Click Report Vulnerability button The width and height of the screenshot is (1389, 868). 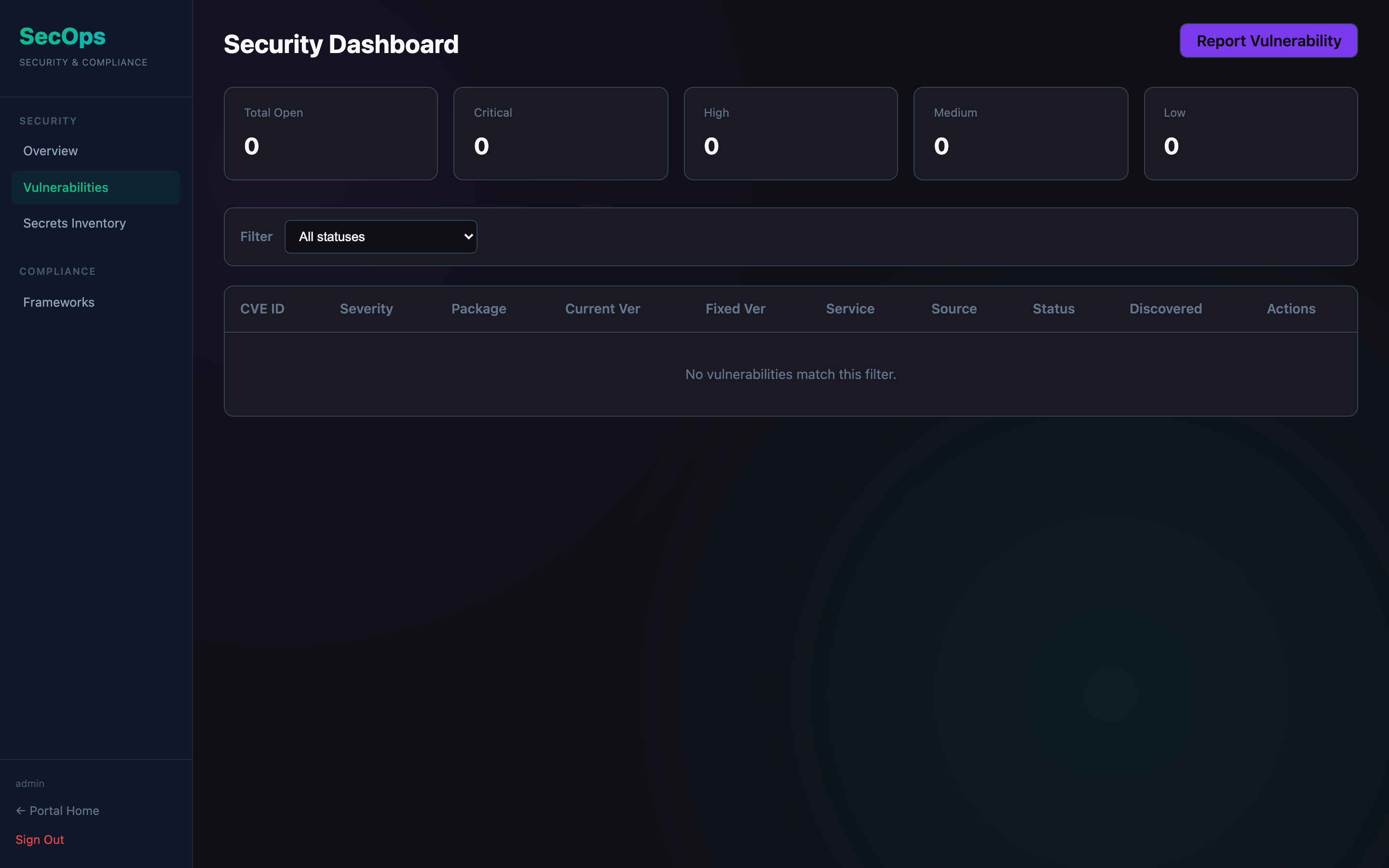coord(1268,41)
